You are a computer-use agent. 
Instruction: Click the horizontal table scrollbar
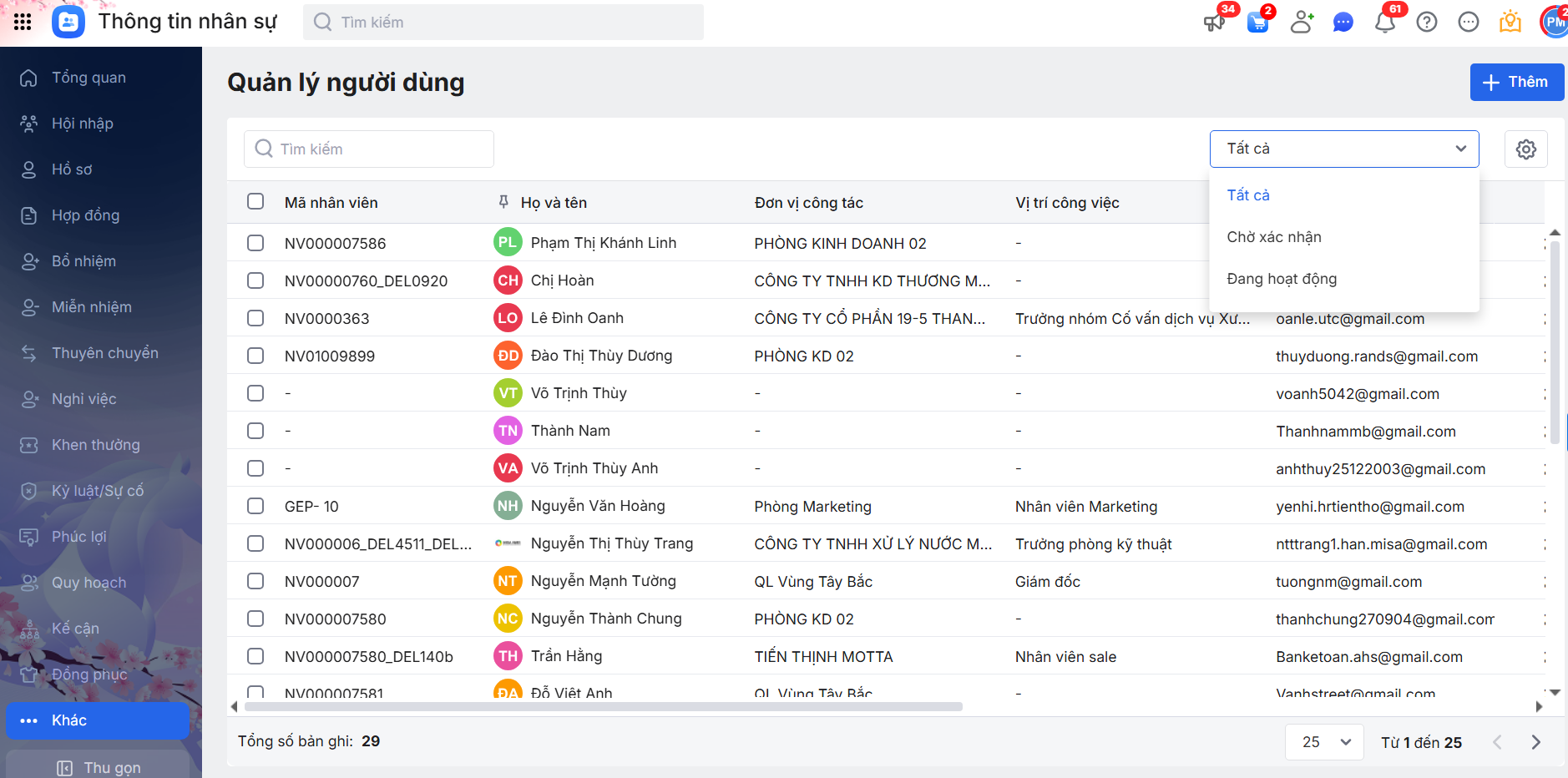click(x=603, y=707)
